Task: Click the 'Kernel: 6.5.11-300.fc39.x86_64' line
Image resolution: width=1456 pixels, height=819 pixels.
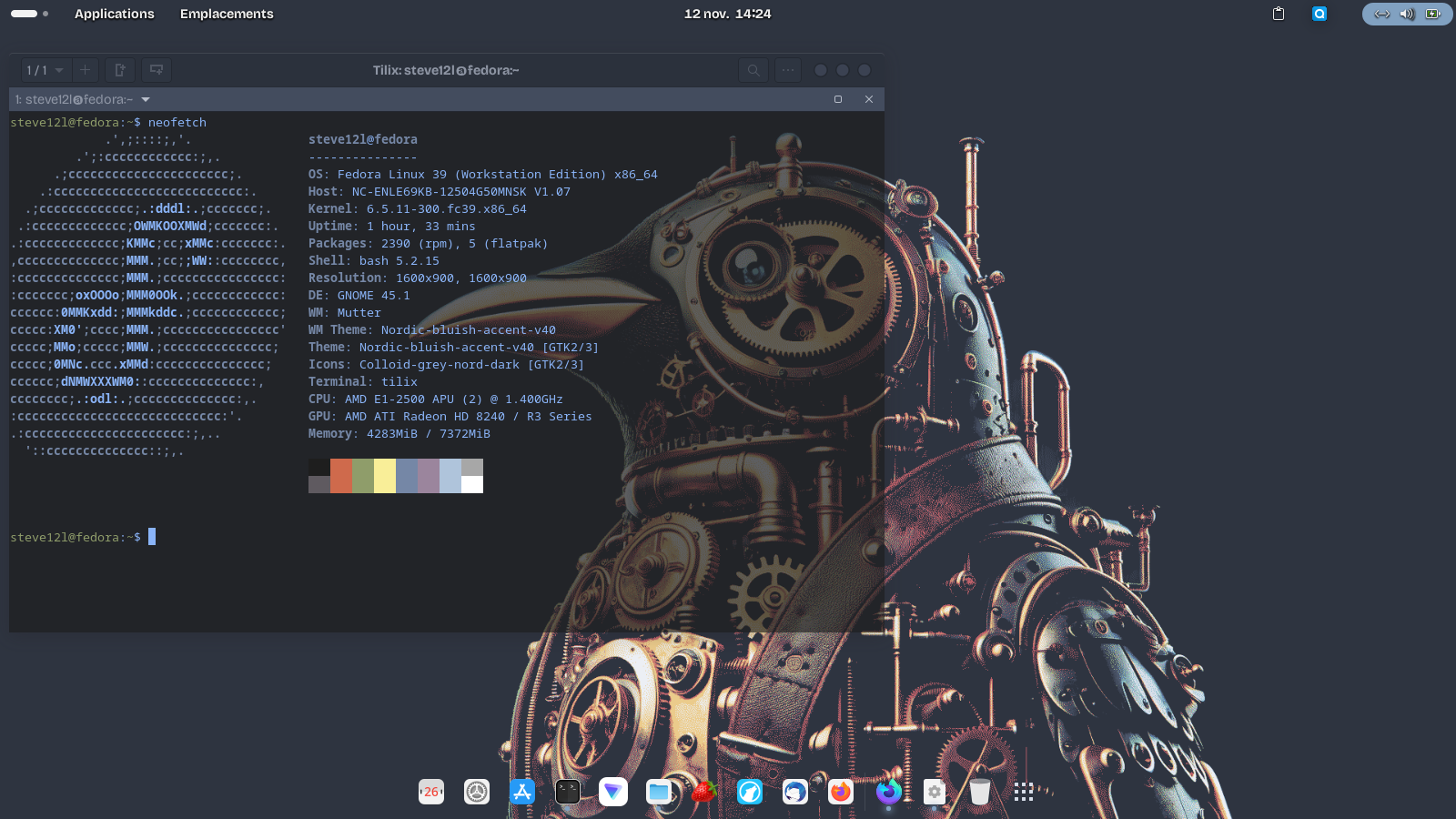Action: coord(417,208)
